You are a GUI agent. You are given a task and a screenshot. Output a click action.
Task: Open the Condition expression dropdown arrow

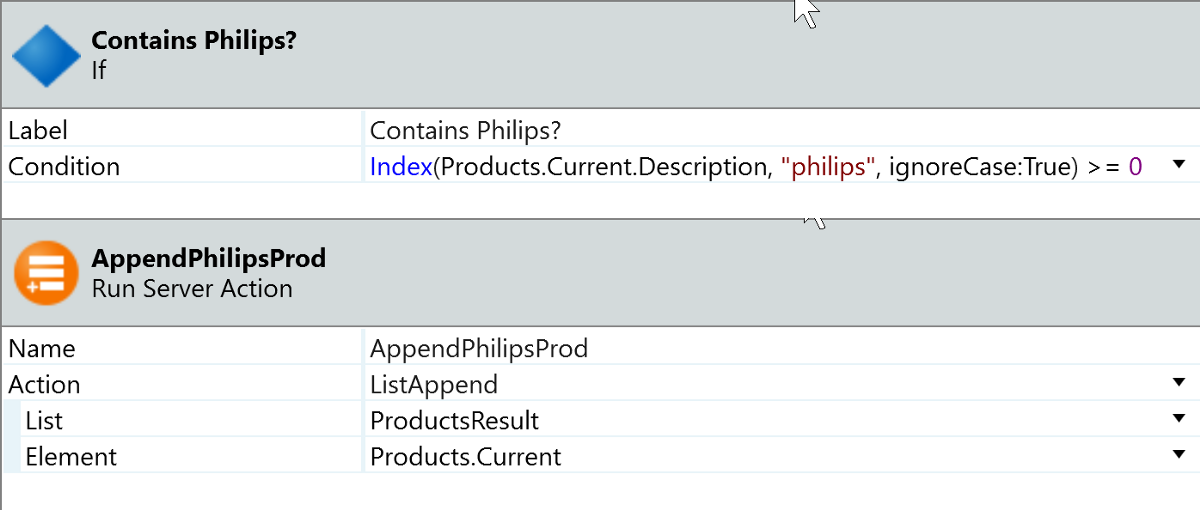(1178, 165)
